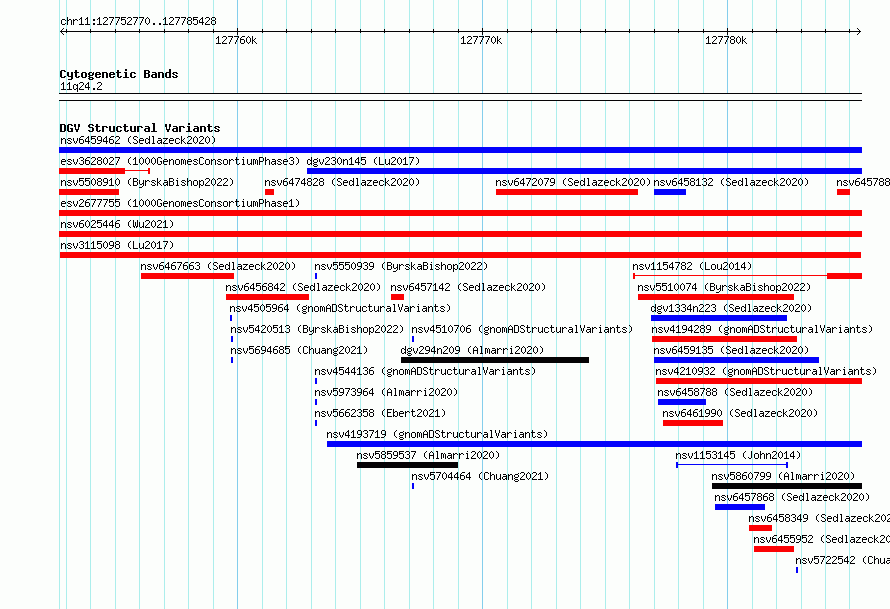Screen dimensions: 890x609
Task: Click nsv5860799 (Almarri2020) label
Action: tap(783, 476)
